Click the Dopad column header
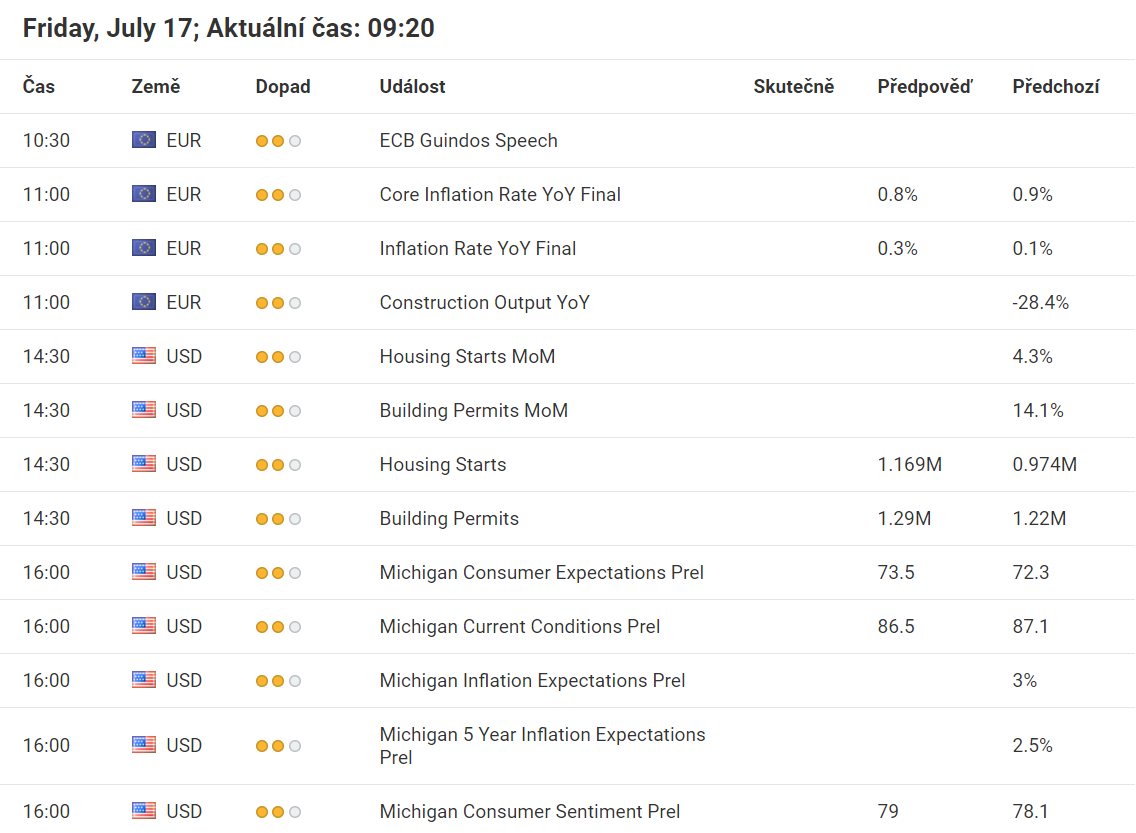This screenshot has height=833, width=1136. pyautogui.click(x=283, y=87)
